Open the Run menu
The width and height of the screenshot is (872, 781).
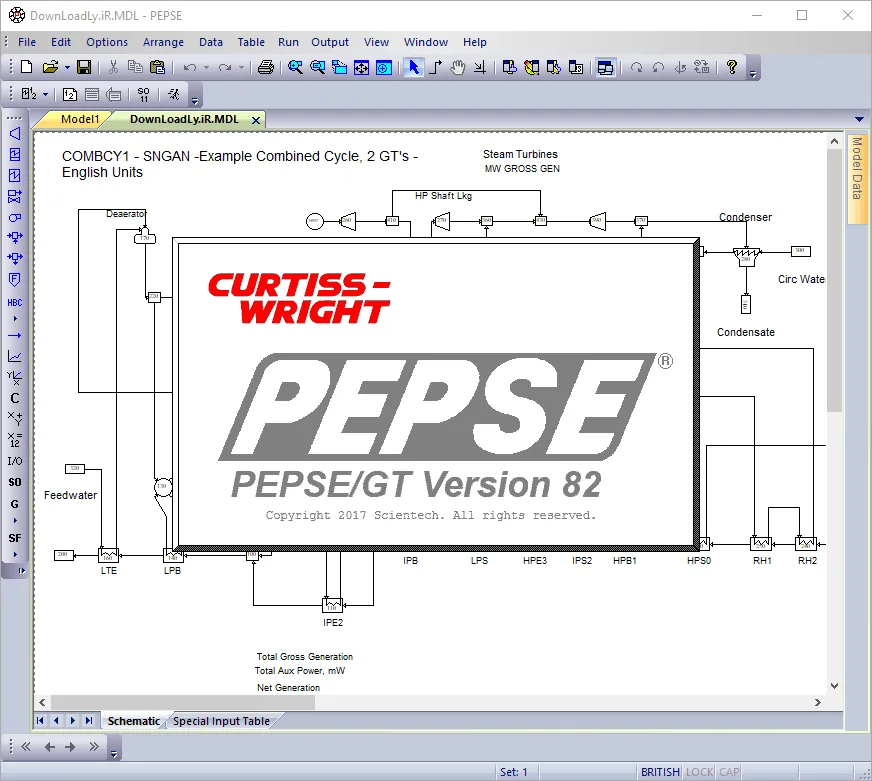[288, 42]
